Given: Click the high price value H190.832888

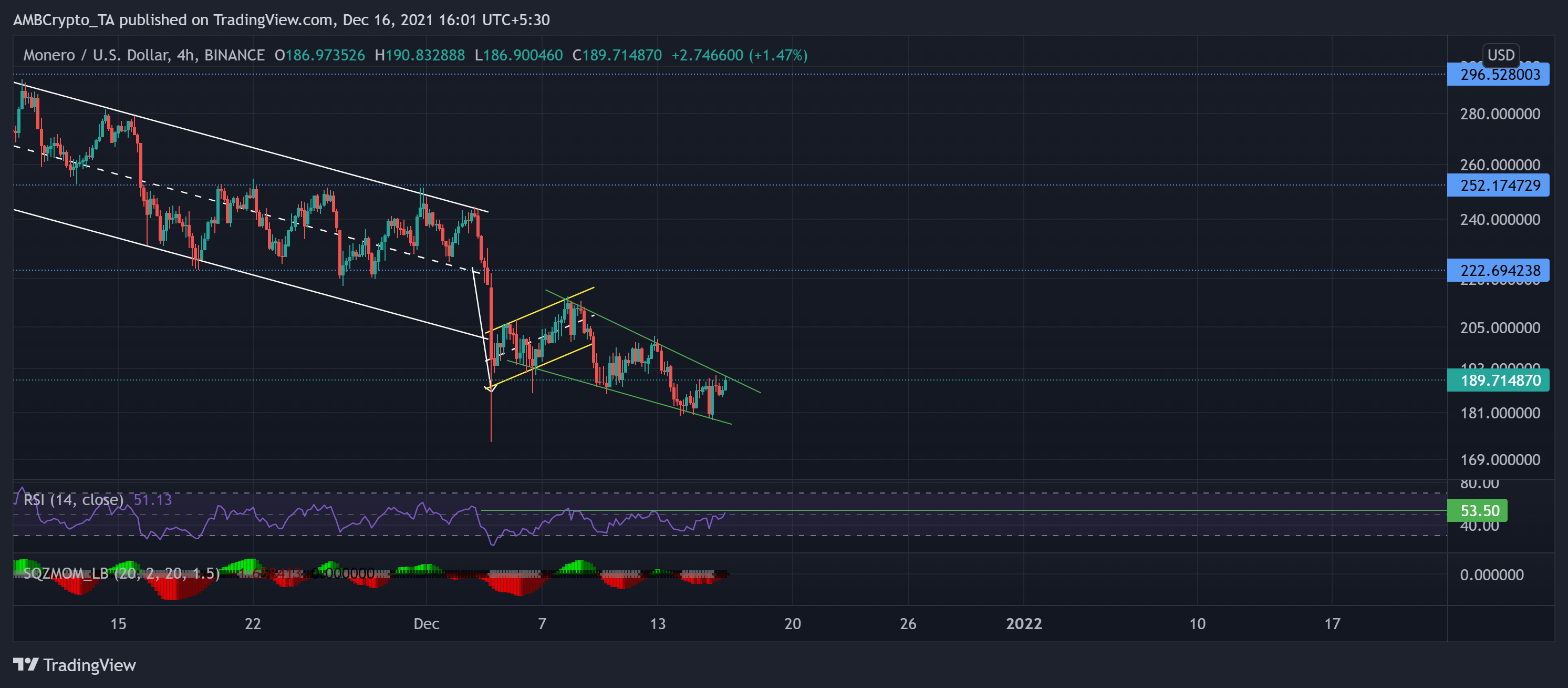Looking at the screenshot, I should tap(420, 55).
